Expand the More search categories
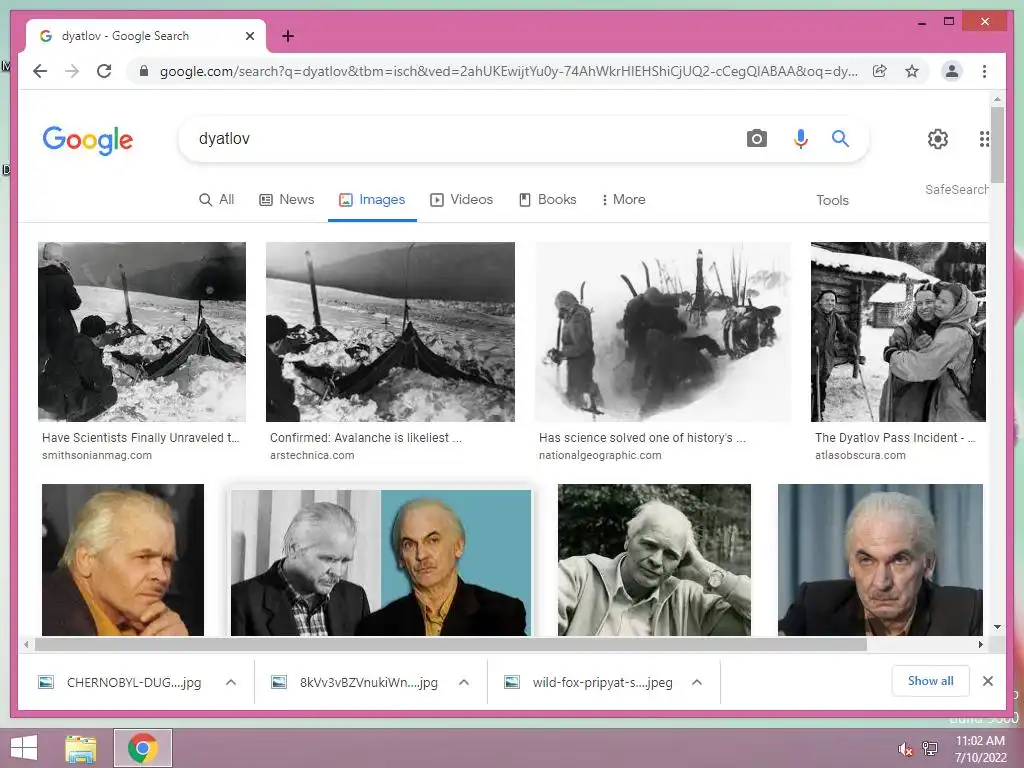Screen dimensions: 1024x768 point(624,200)
